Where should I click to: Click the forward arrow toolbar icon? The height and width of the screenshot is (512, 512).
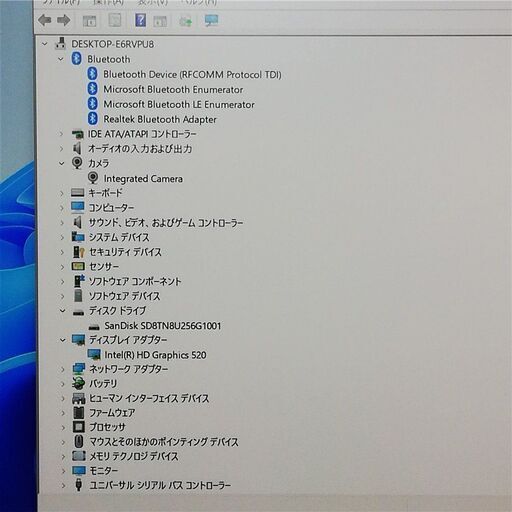(63, 21)
